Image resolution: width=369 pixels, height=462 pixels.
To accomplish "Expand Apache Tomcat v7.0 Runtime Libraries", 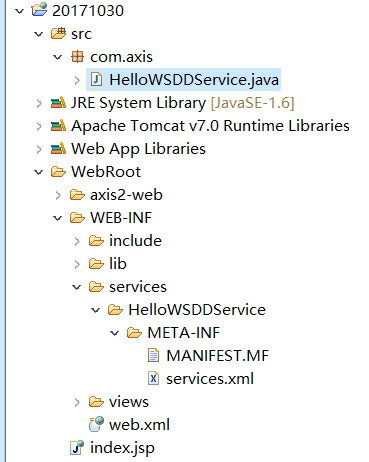I will [x=39, y=126].
